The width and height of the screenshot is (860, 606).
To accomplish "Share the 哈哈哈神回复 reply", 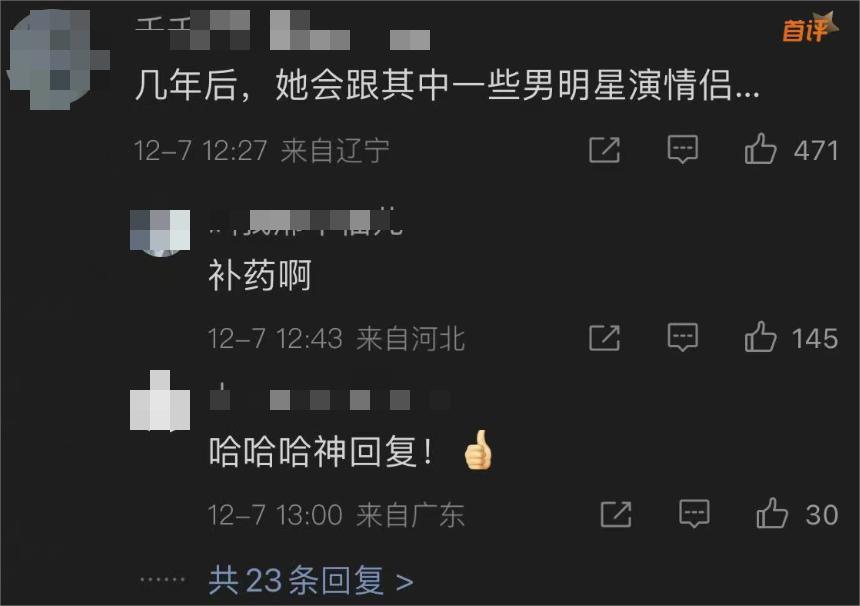I will click(616, 514).
